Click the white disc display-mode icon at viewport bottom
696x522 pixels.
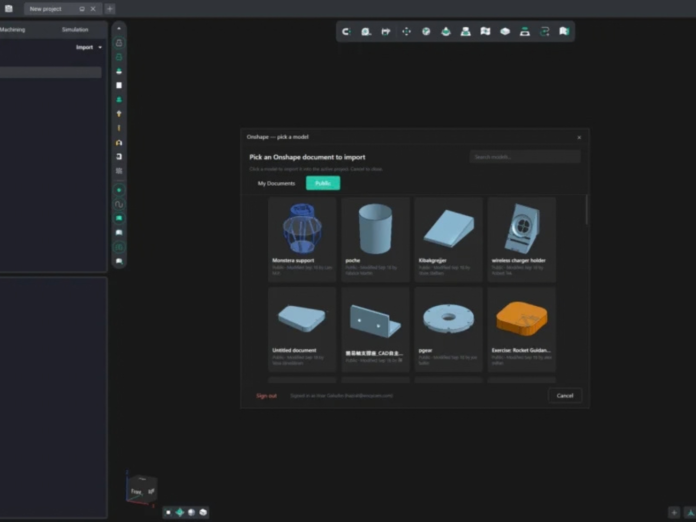click(x=203, y=512)
